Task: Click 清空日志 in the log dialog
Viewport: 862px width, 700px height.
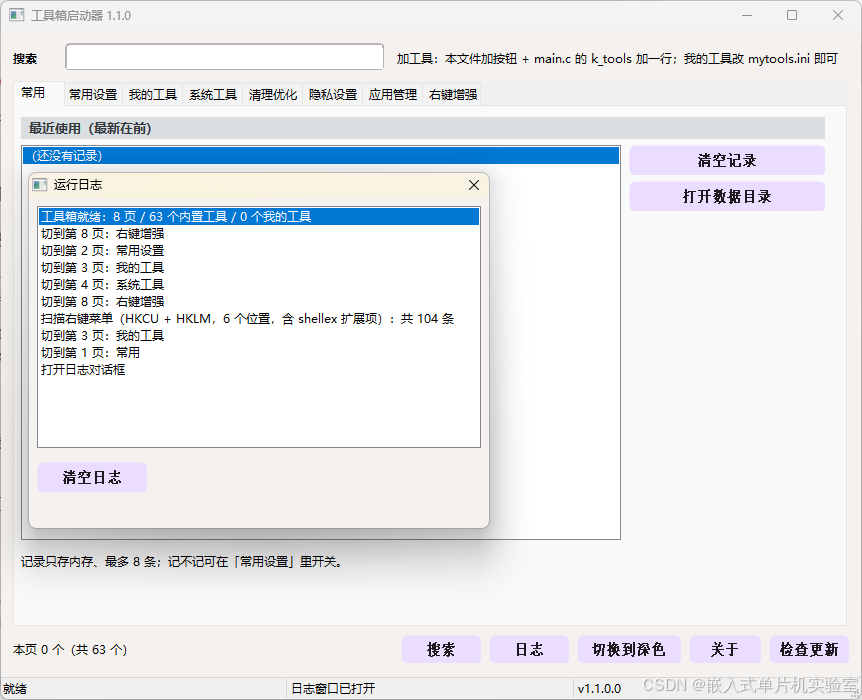Action: (x=92, y=477)
